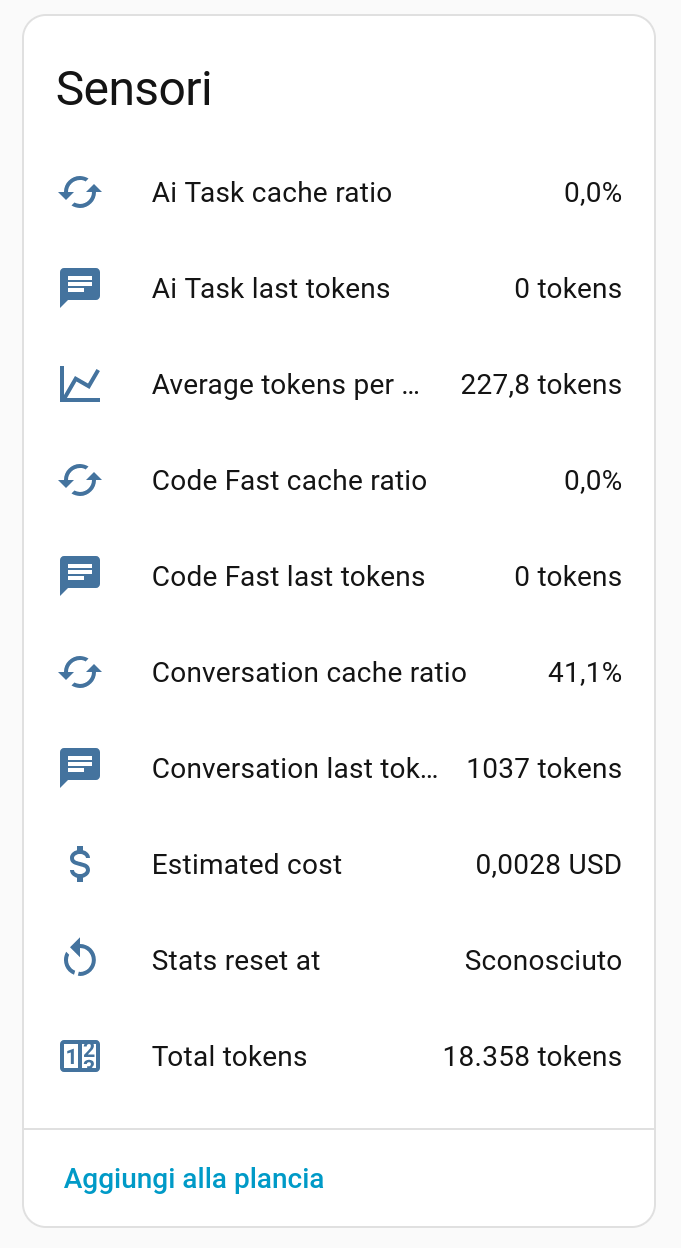
Task: Click the Conversation last tokens chat icon
Action: 80,768
